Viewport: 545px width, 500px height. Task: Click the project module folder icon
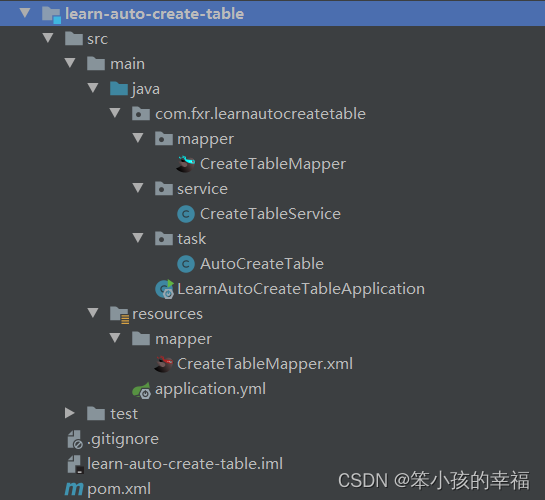click(x=51, y=15)
